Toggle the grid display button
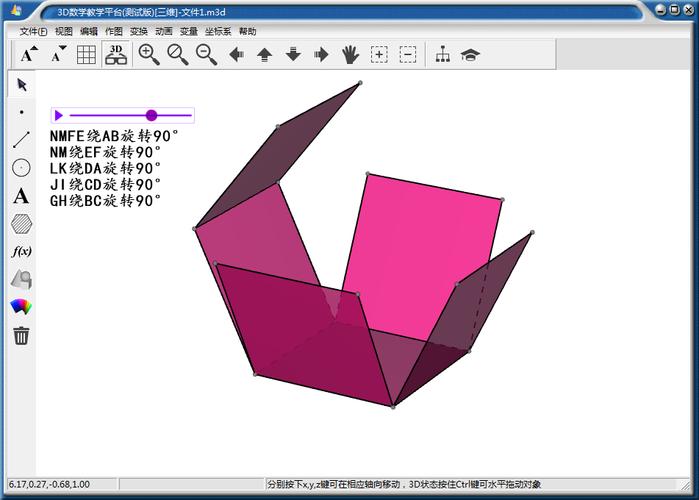This screenshot has height=500, width=699. pos(87,55)
